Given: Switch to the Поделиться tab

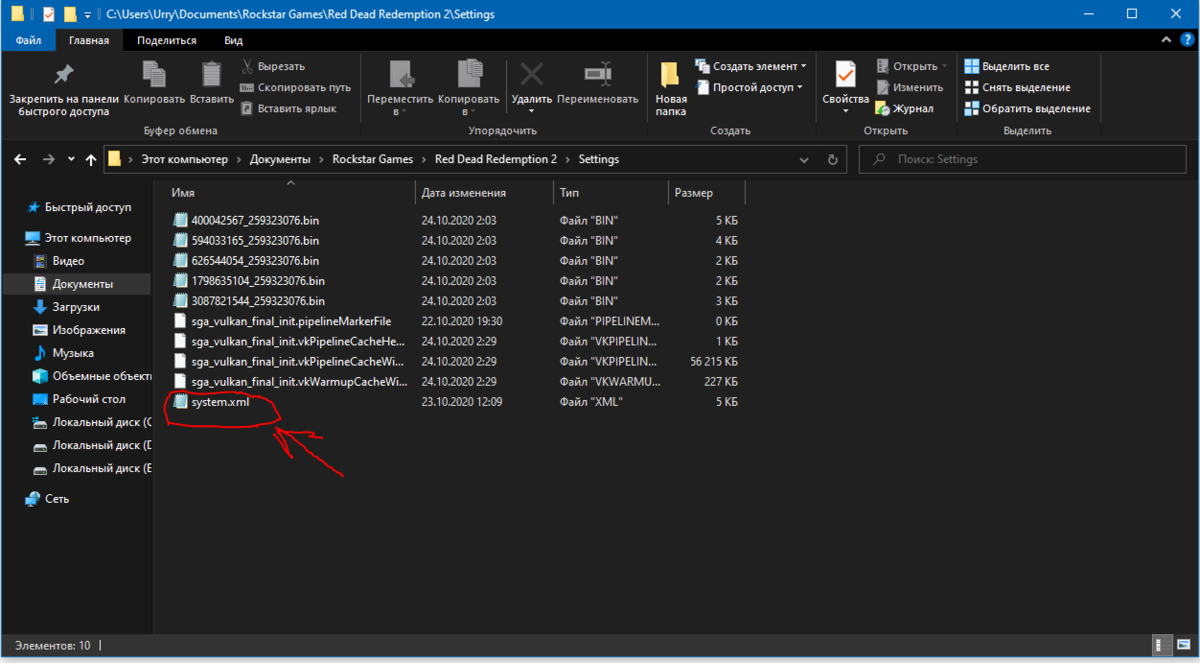Looking at the screenshot, I should click(x=167, y=40).
